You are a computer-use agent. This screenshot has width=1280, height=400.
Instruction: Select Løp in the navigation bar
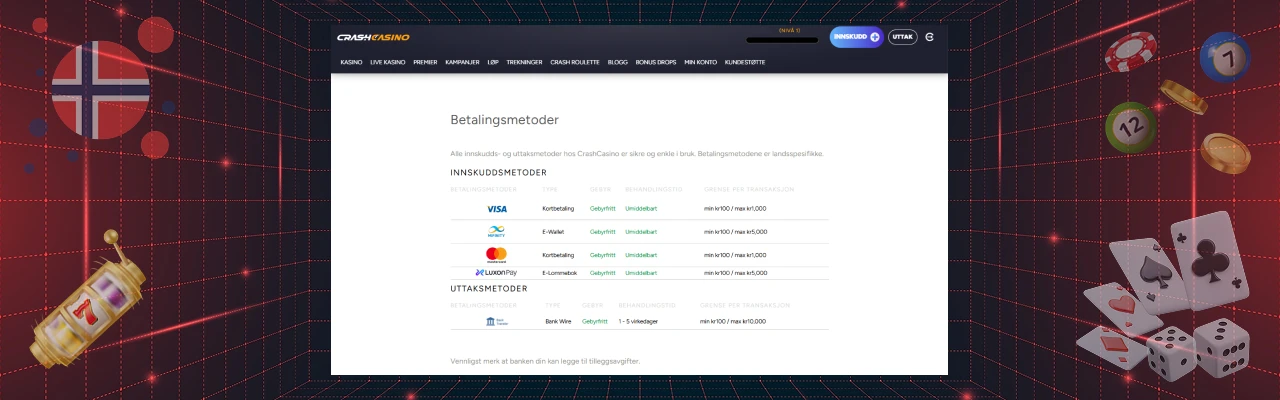[x=493, y=62]
